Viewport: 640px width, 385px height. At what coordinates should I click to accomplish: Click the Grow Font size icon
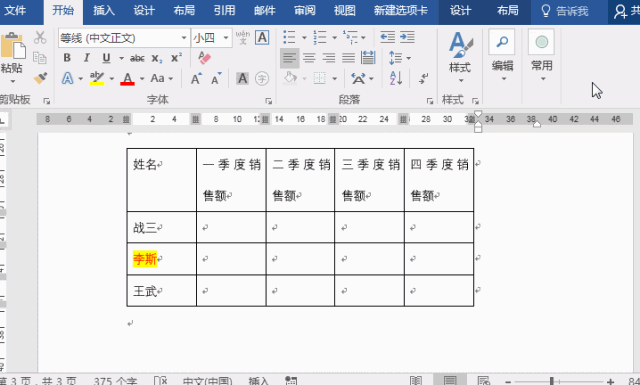pyautogui.click(x=196, y=78)
